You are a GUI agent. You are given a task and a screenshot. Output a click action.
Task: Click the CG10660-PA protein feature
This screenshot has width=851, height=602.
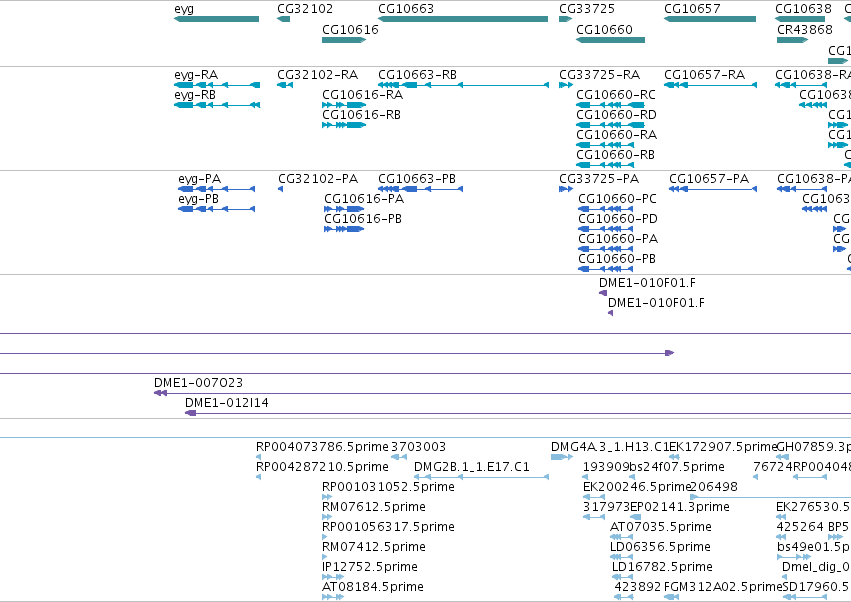click(x=606, y=249)
